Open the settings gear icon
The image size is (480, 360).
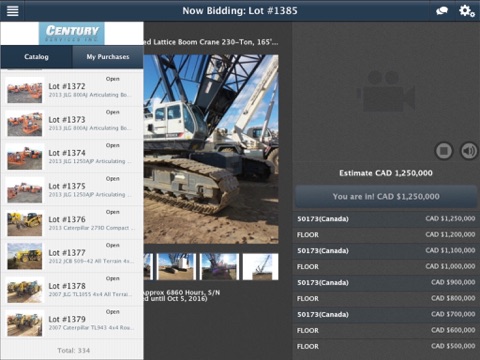pos(466,11)
